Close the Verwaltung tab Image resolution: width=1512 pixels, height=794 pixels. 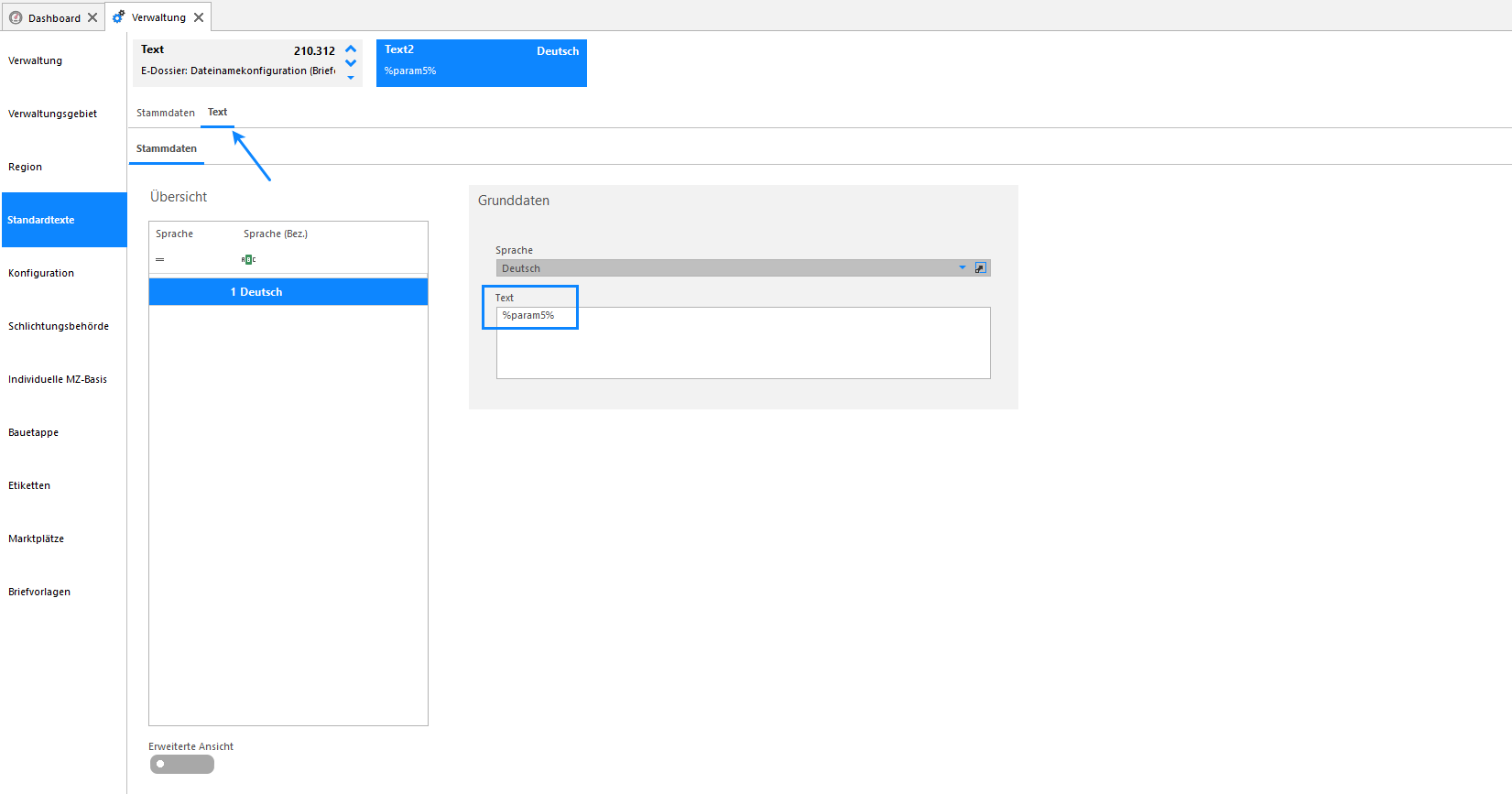tap(199, 17)
